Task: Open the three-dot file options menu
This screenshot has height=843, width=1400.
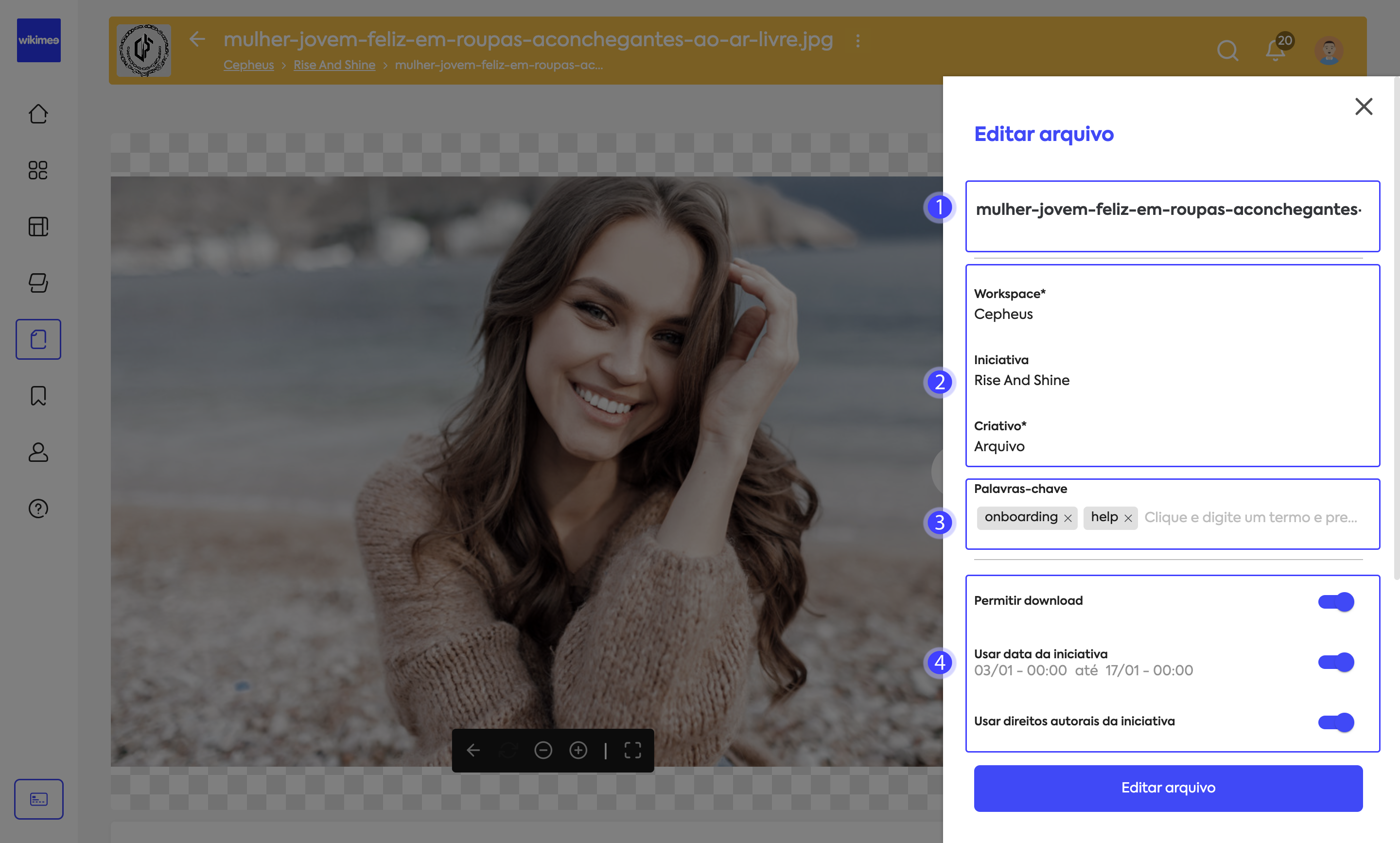Action: coord(857,40)
